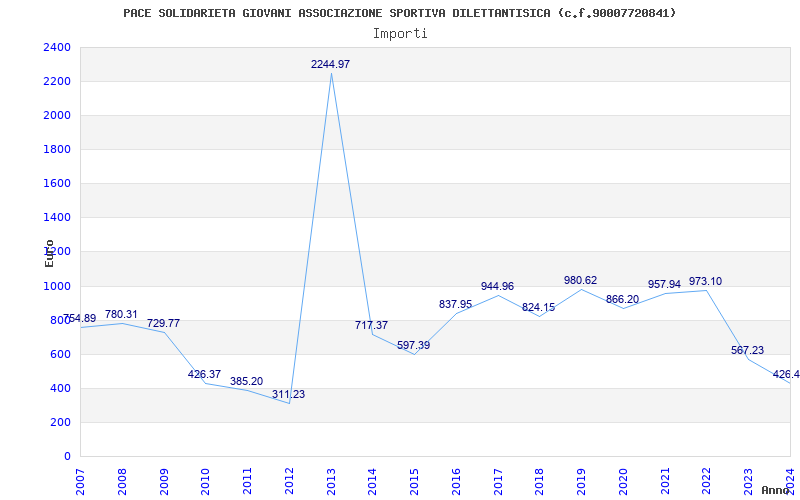This screenshot has width=800, height=500.
Task: Click the 2244.97 peak value label
Action: pos(331,64)
